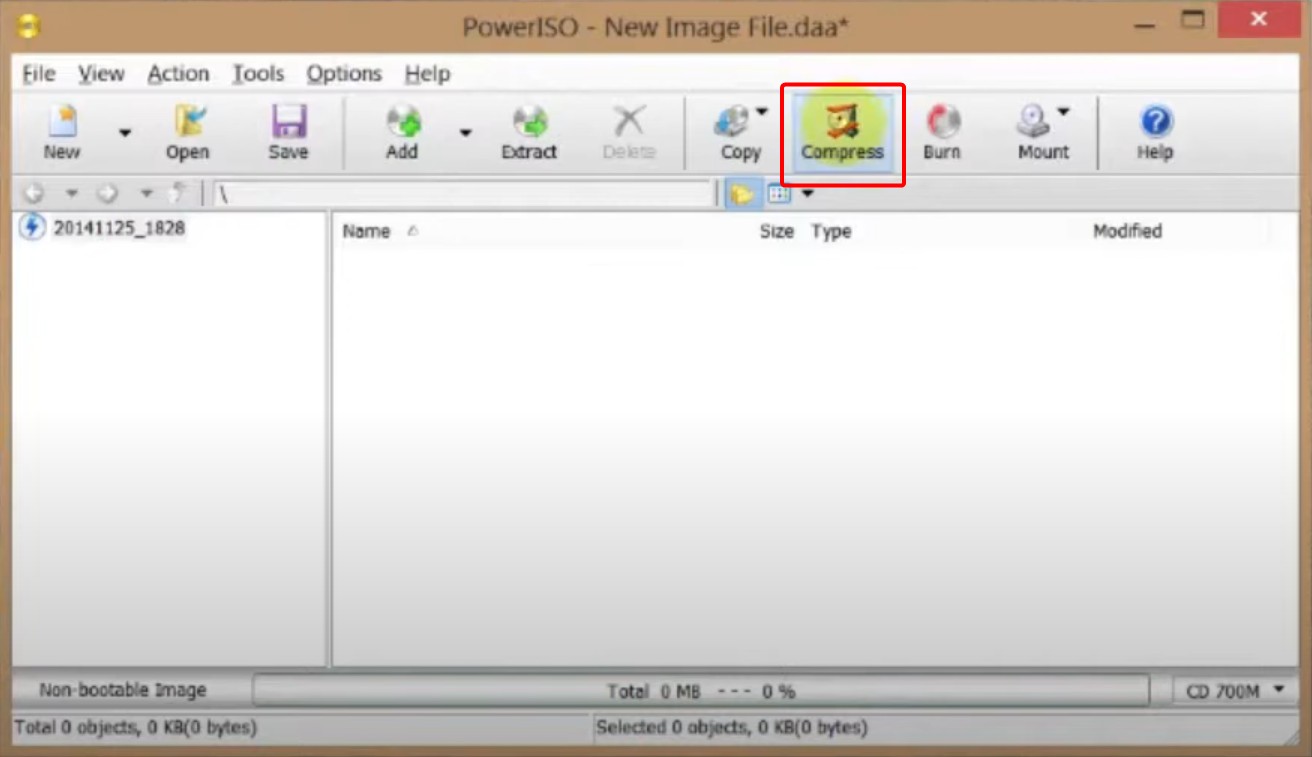Click the Total 0 MB capacity bar
Viewport: 1312px width, 757px height.
coord(701,691)
